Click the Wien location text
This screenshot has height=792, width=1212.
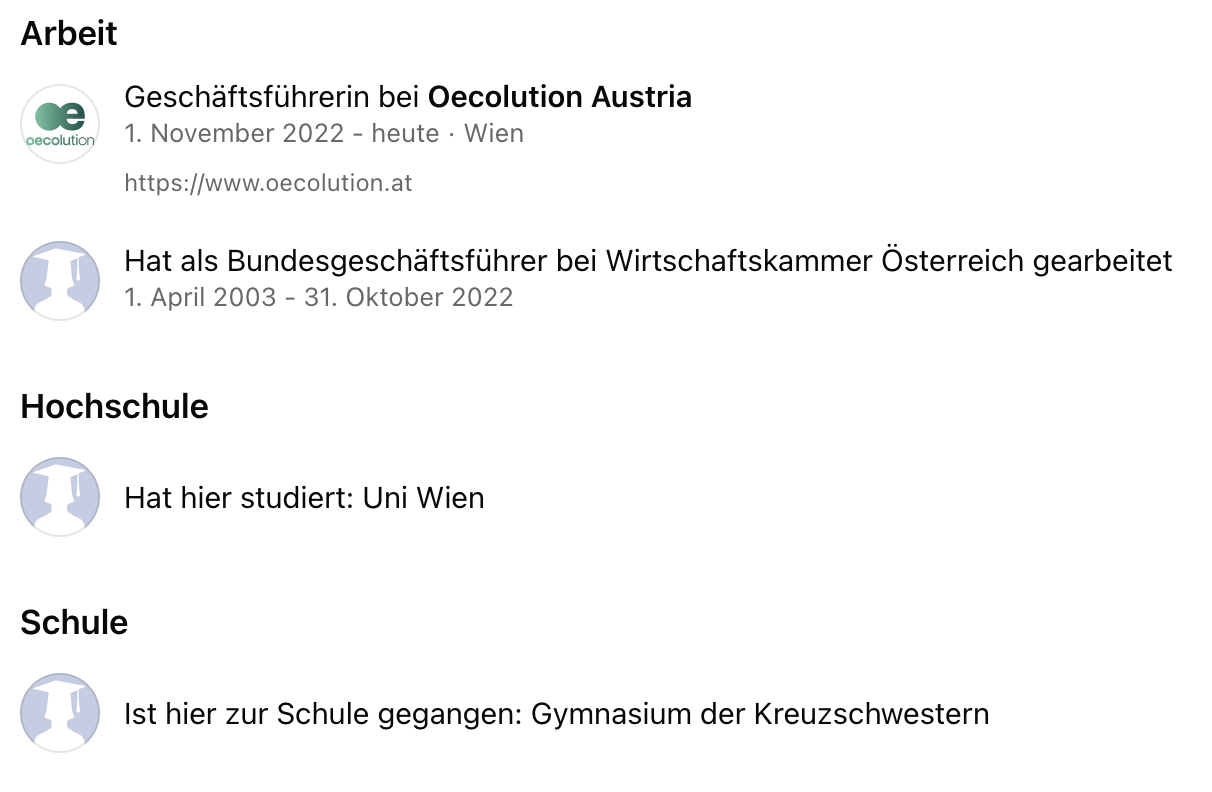[x=494, y=133]
